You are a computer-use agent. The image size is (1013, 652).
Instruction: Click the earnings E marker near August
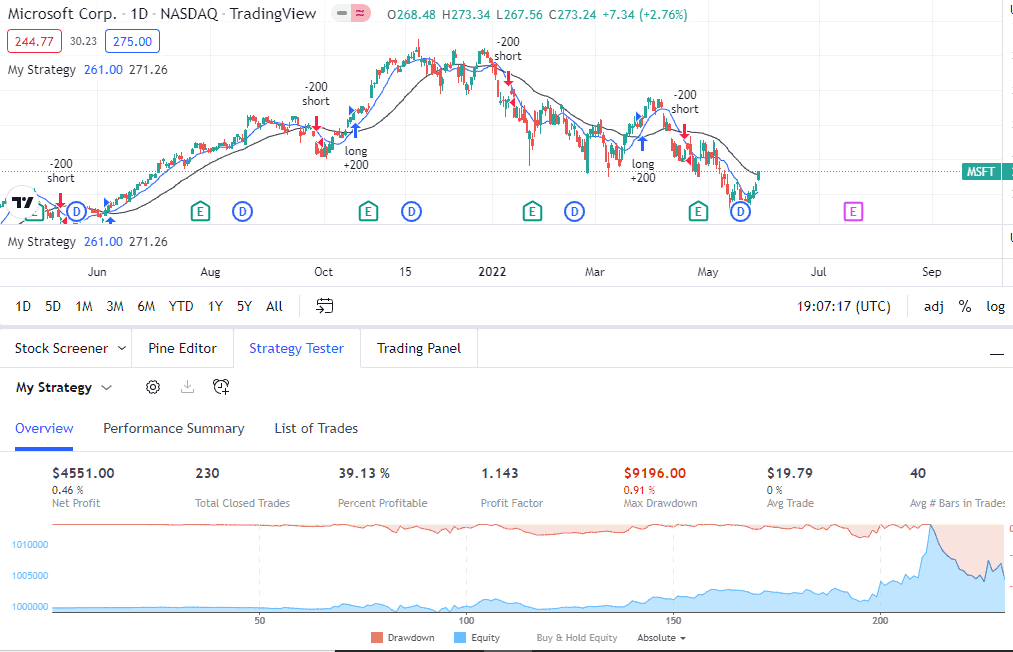tap(200, 211)
